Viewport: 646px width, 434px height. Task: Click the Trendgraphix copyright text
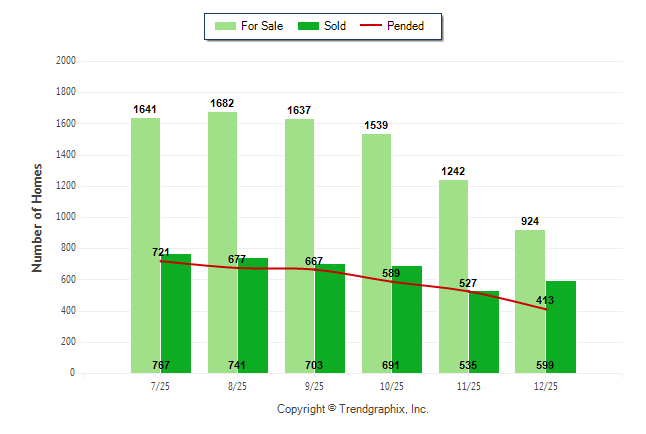[352, 410]
